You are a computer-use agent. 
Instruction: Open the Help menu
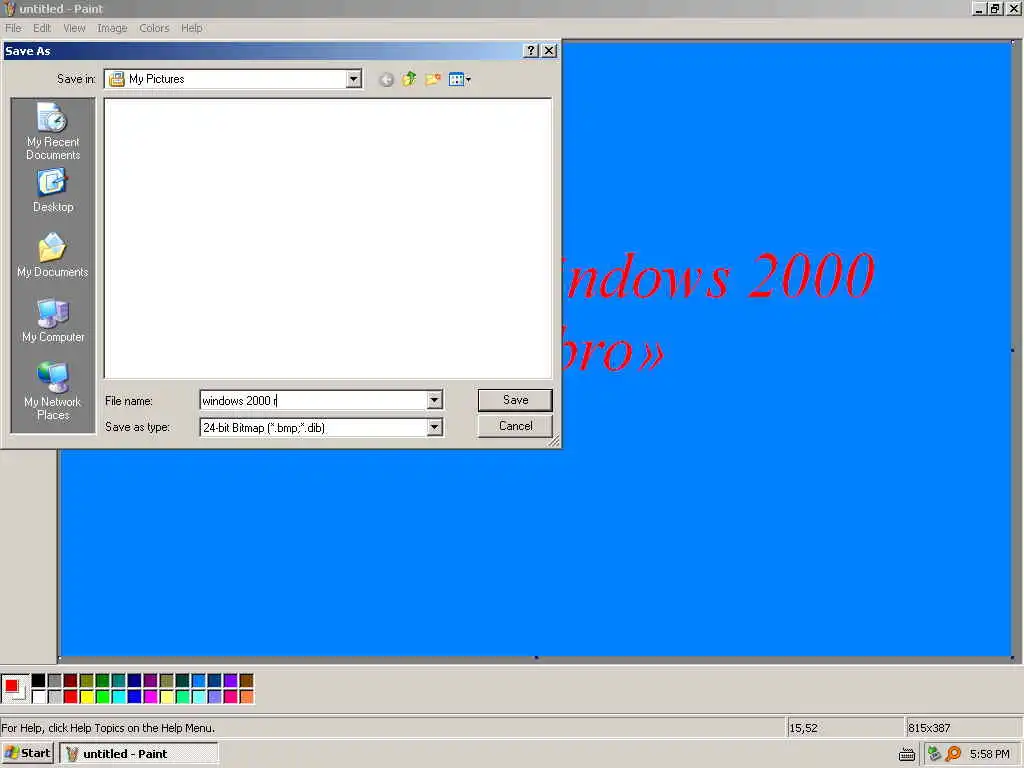[191, 28]
